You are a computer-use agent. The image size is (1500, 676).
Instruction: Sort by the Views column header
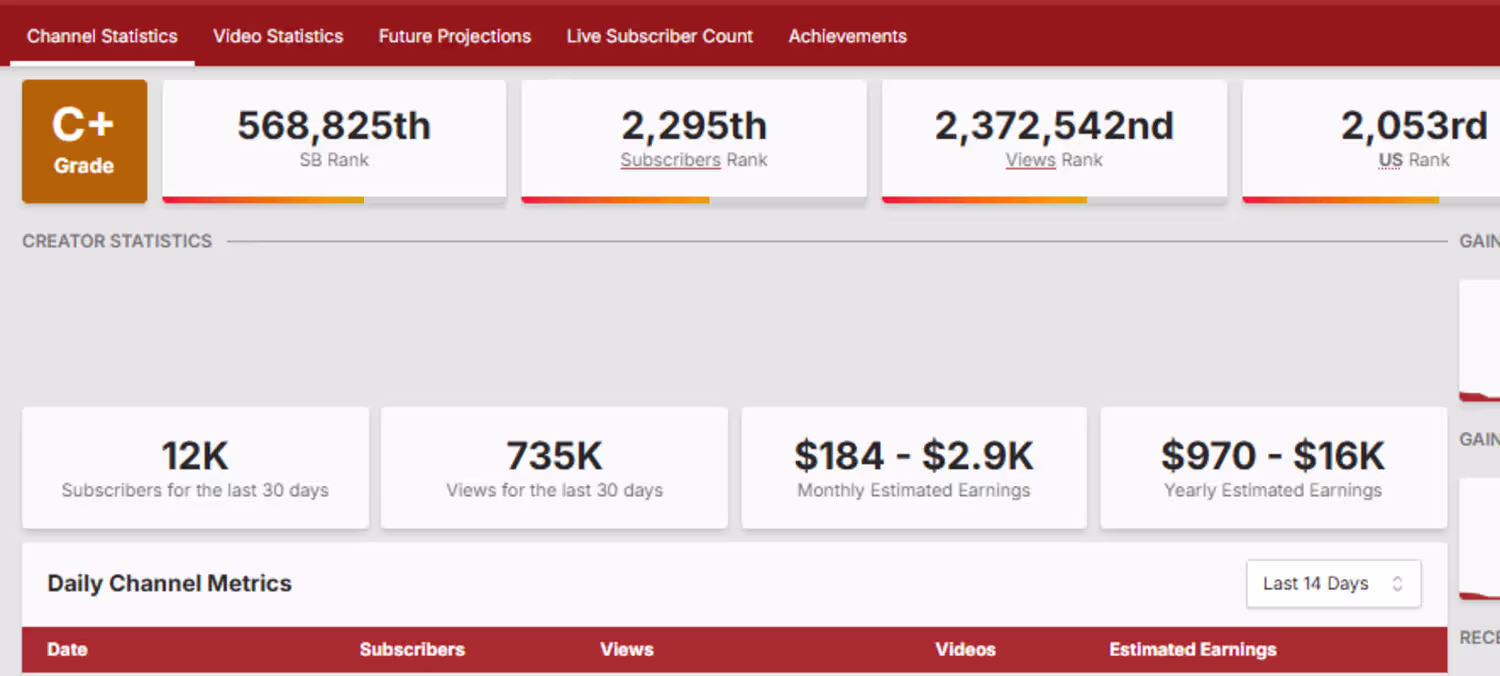627,649
